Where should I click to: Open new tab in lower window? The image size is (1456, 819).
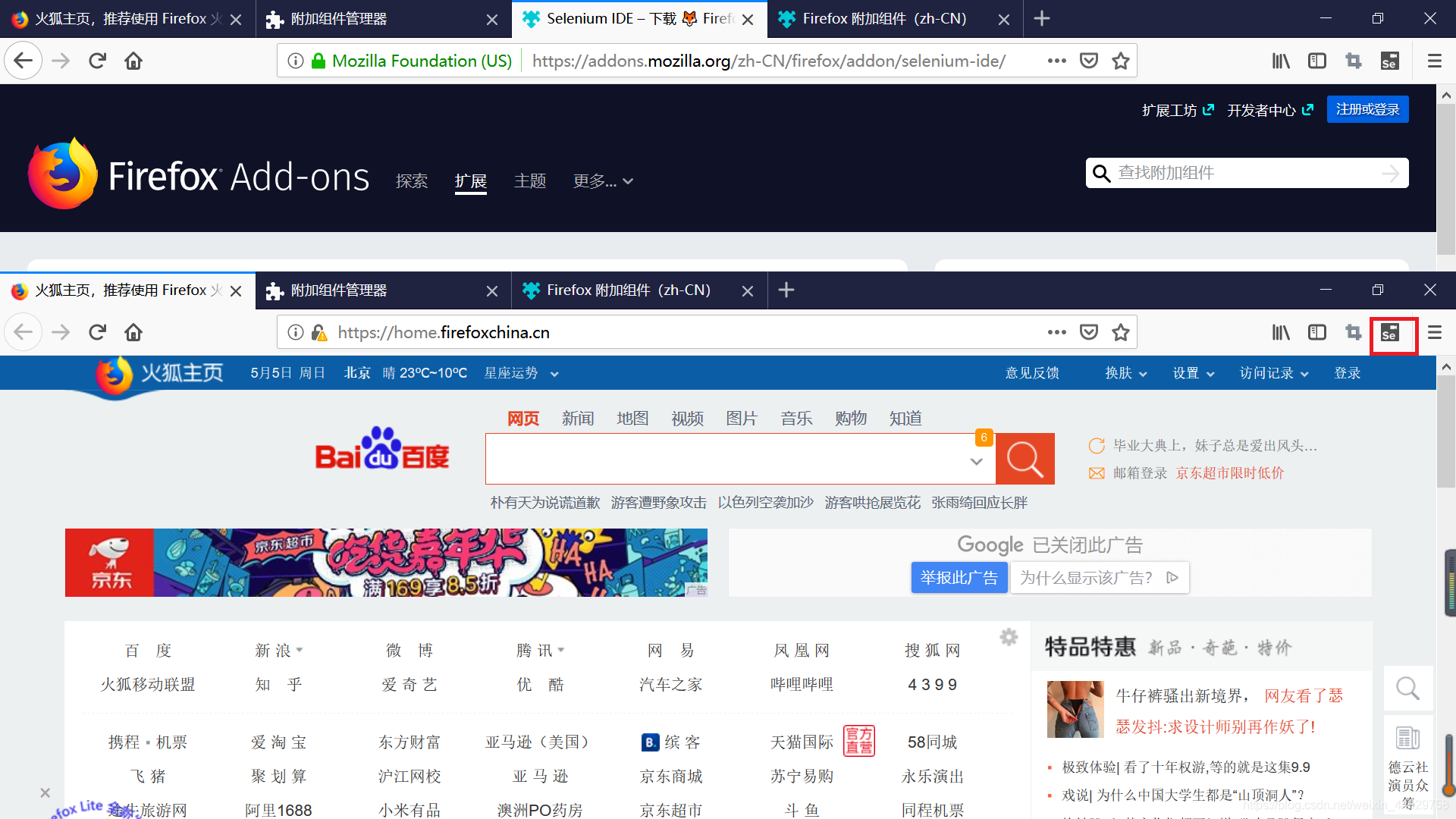tap(786, 290)
